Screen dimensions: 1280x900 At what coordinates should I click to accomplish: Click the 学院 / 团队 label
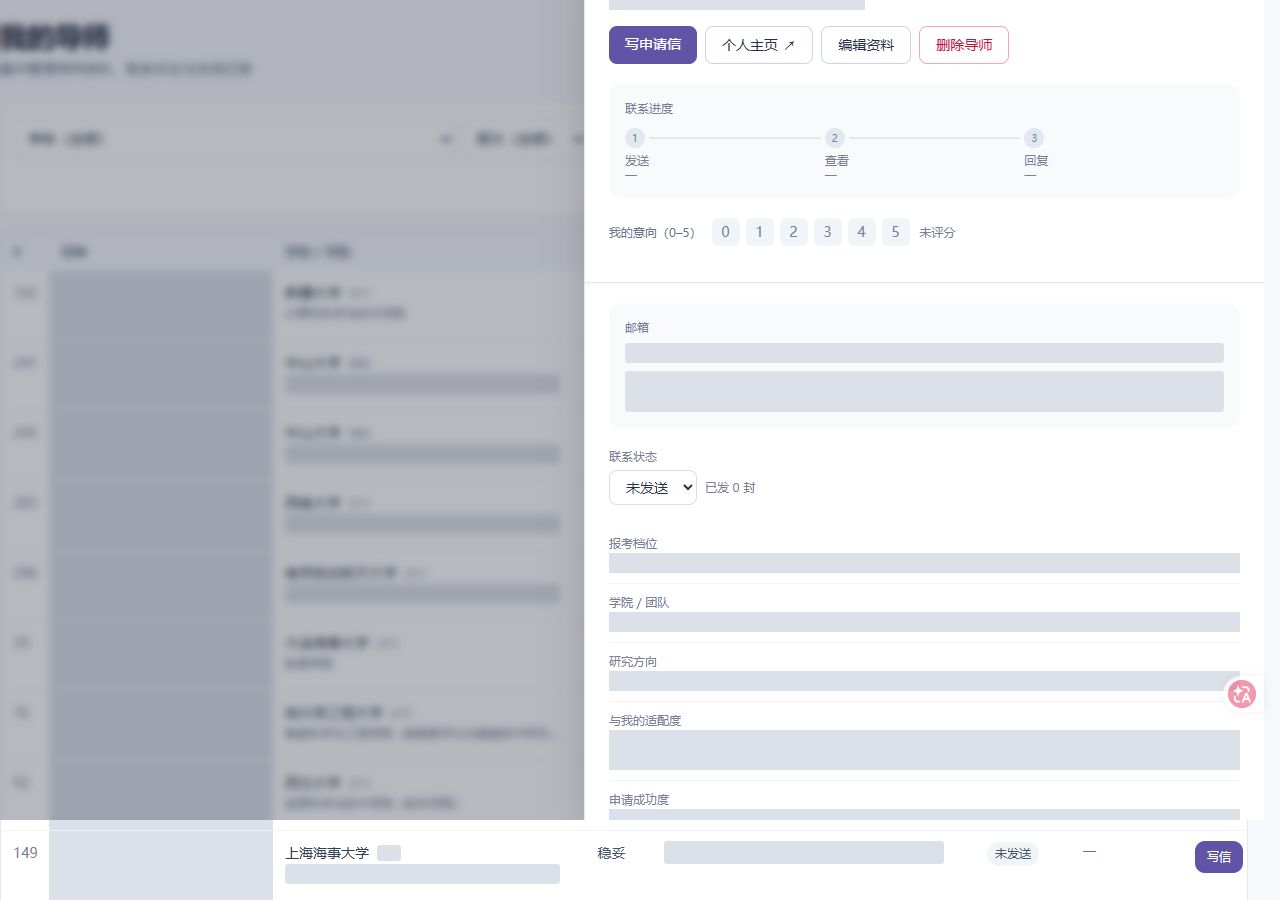pos(639,602)
